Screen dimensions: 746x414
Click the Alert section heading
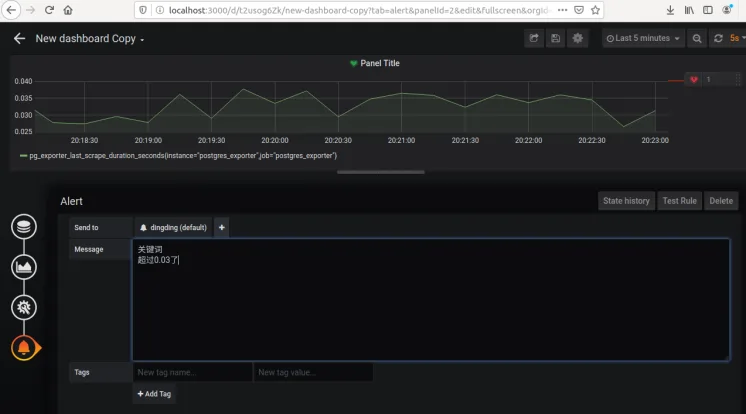coord(71,201)
